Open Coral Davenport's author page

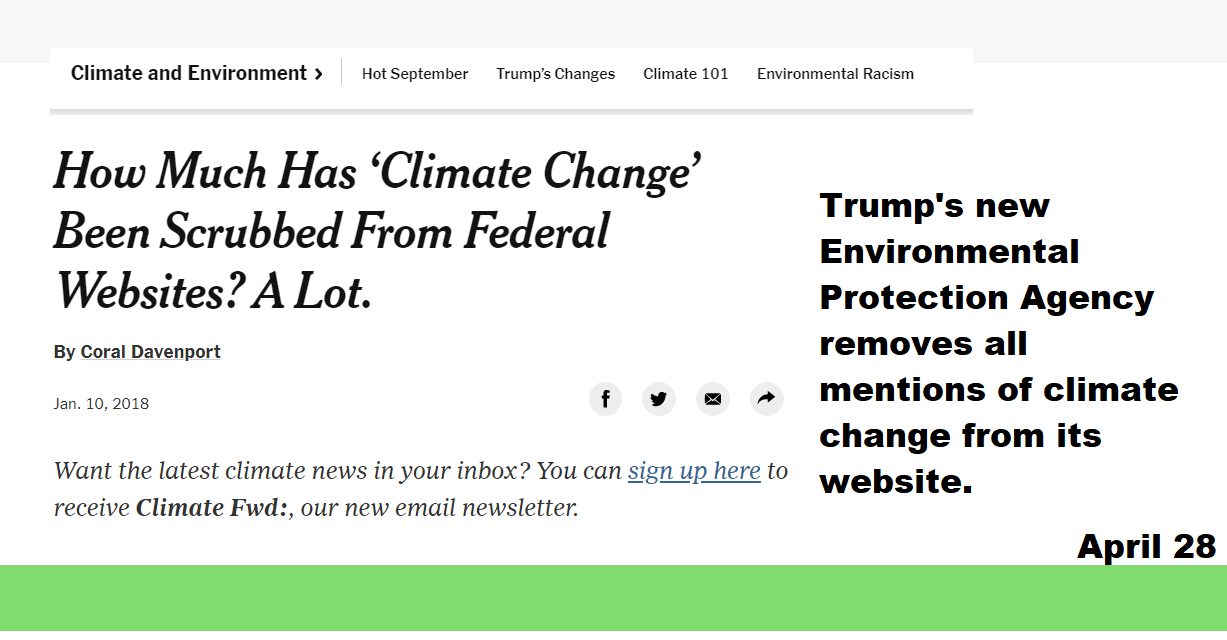click(x=151, y=352)
